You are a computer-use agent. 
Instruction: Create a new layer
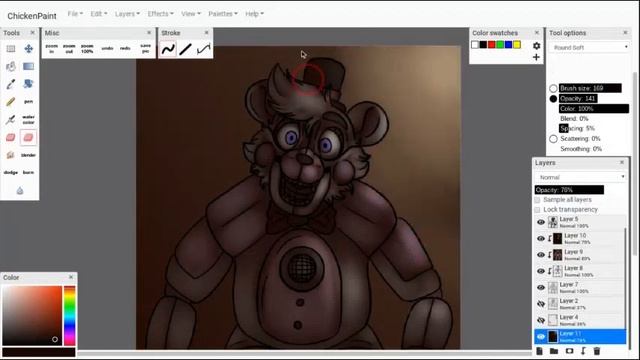pos(539,351)
